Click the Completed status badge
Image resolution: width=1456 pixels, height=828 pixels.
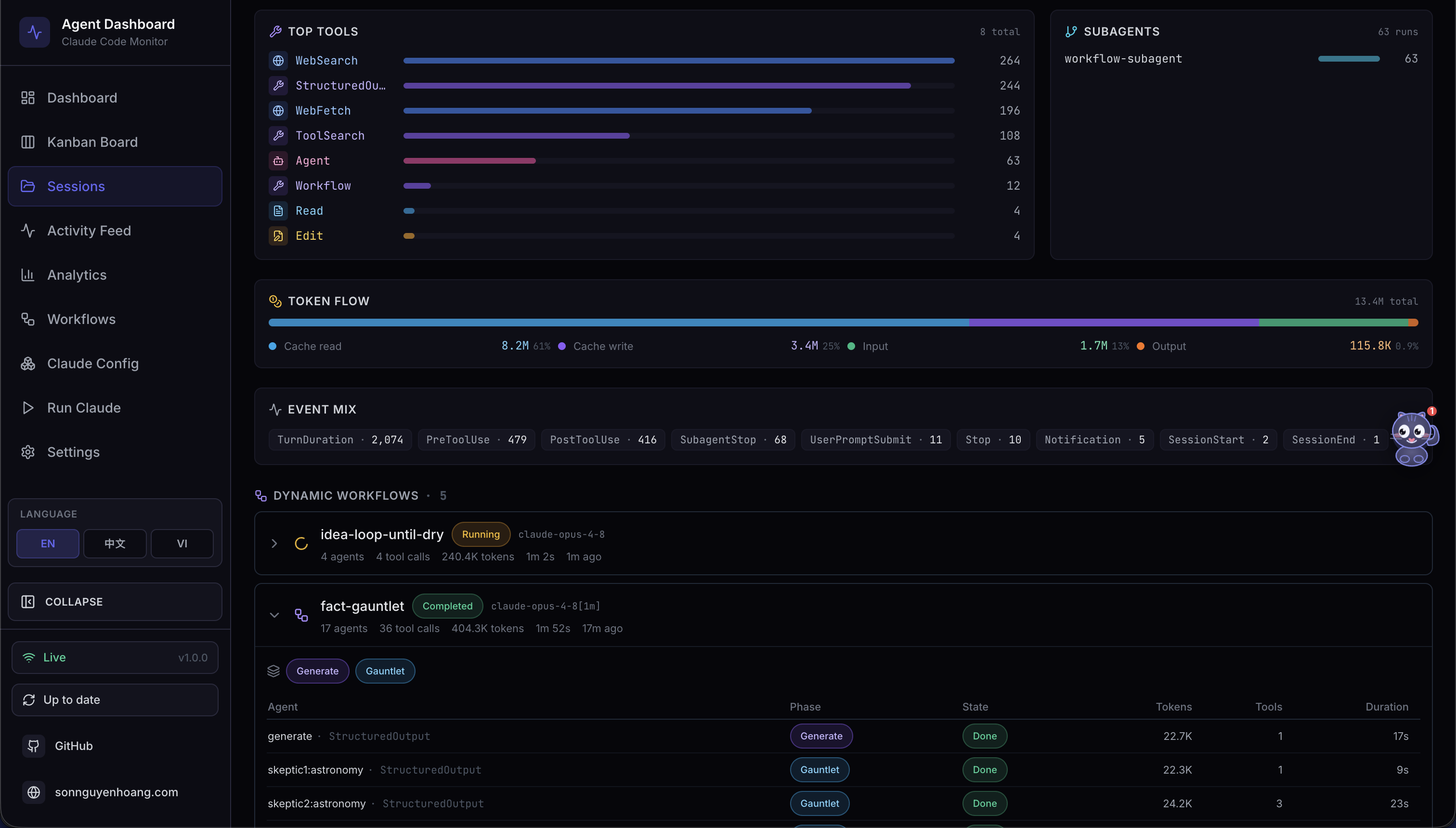pyautogui.click(x=448, y=606)
